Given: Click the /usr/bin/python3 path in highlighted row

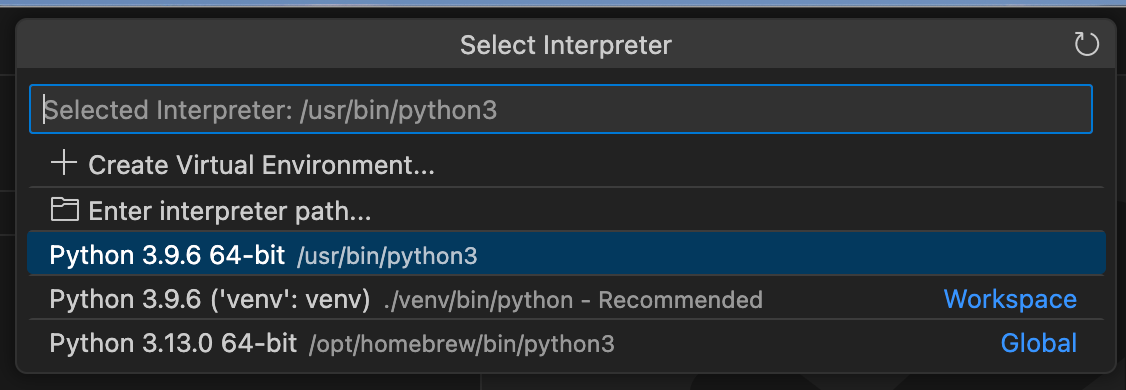Looking at the screenshot, I should click(387, 256).
